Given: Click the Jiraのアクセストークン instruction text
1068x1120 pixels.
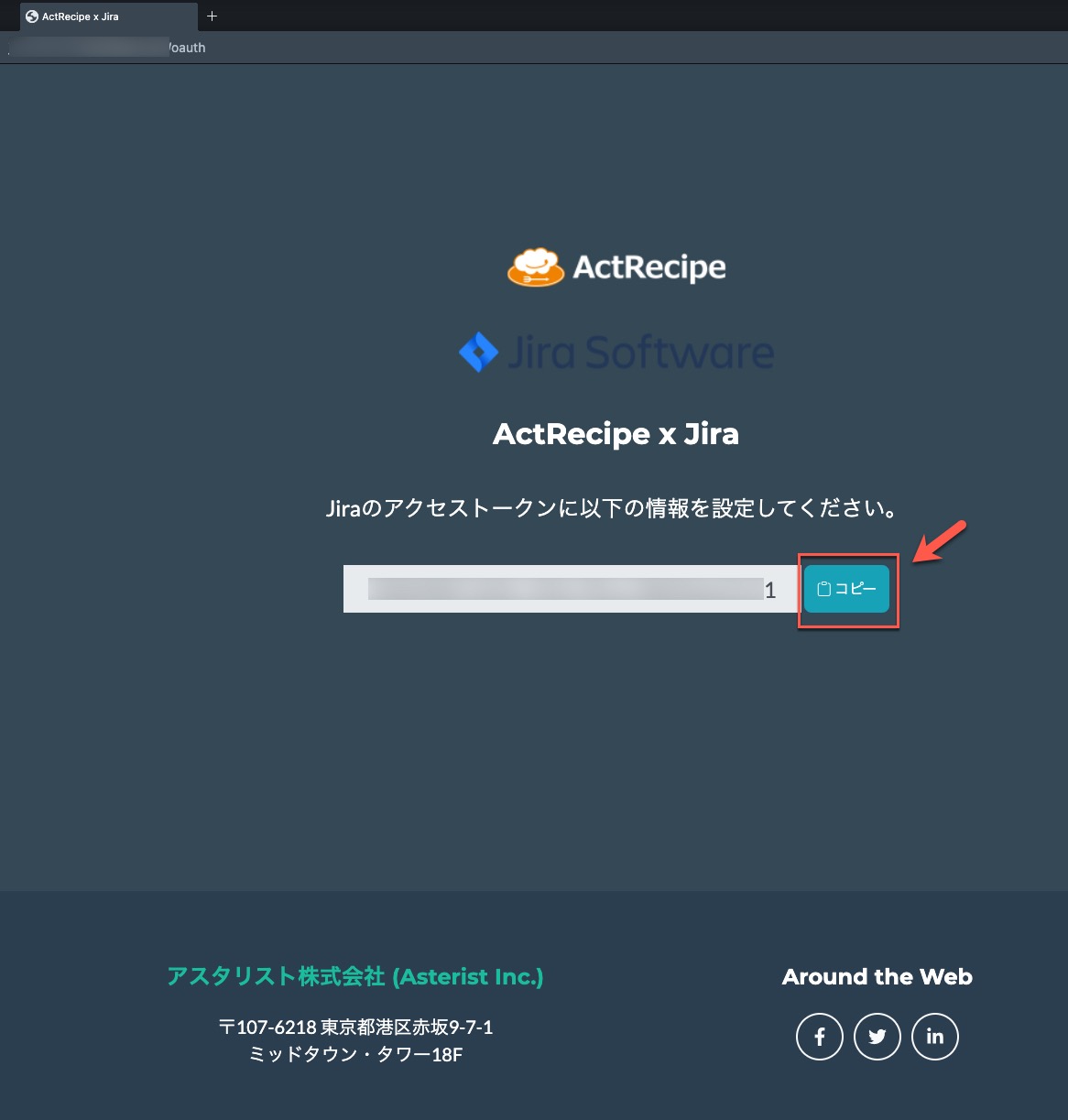Looking at the screenshot, I should 612,508.
